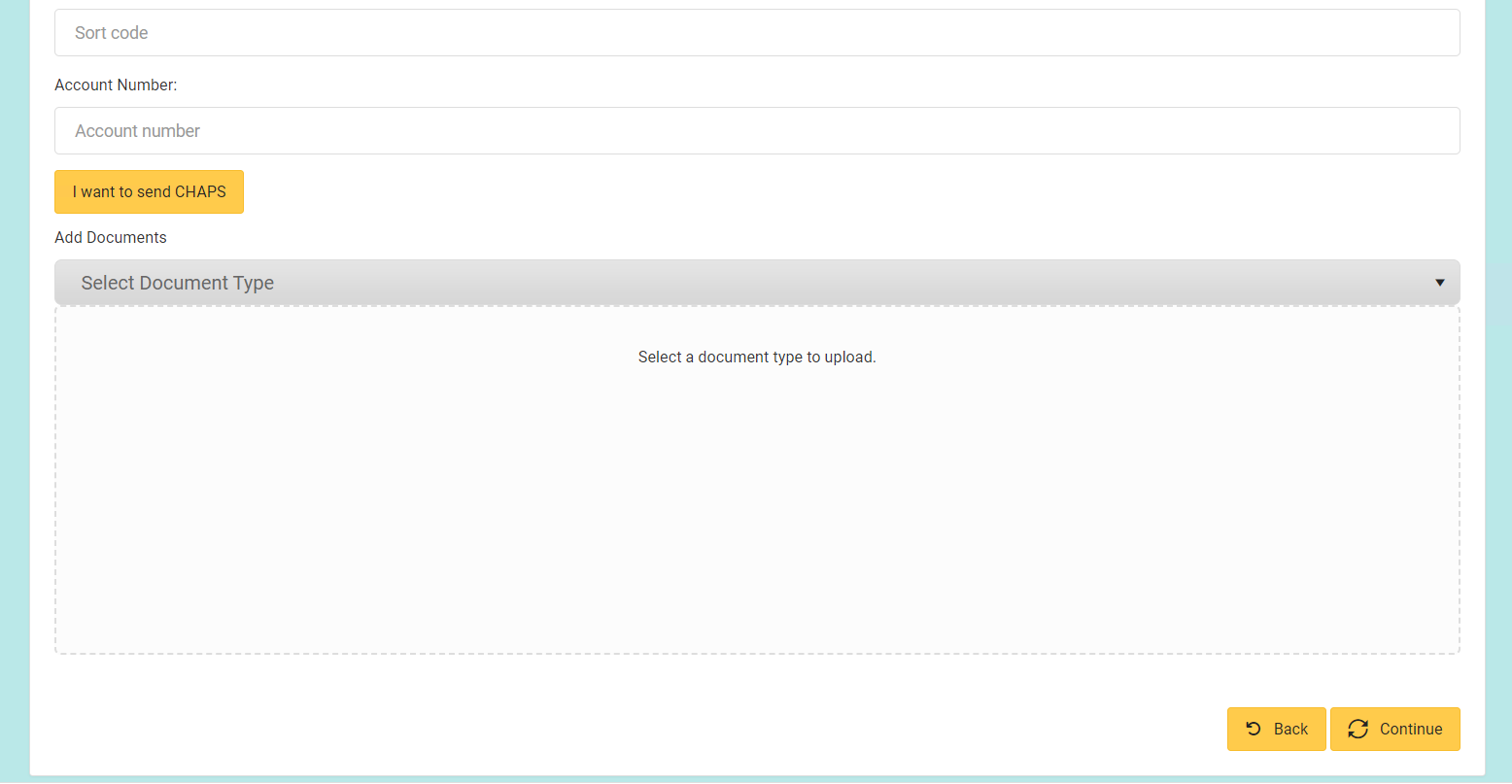Click the word Continue on the yellow button
1512x784 pixels.
tap(1411, 729)
